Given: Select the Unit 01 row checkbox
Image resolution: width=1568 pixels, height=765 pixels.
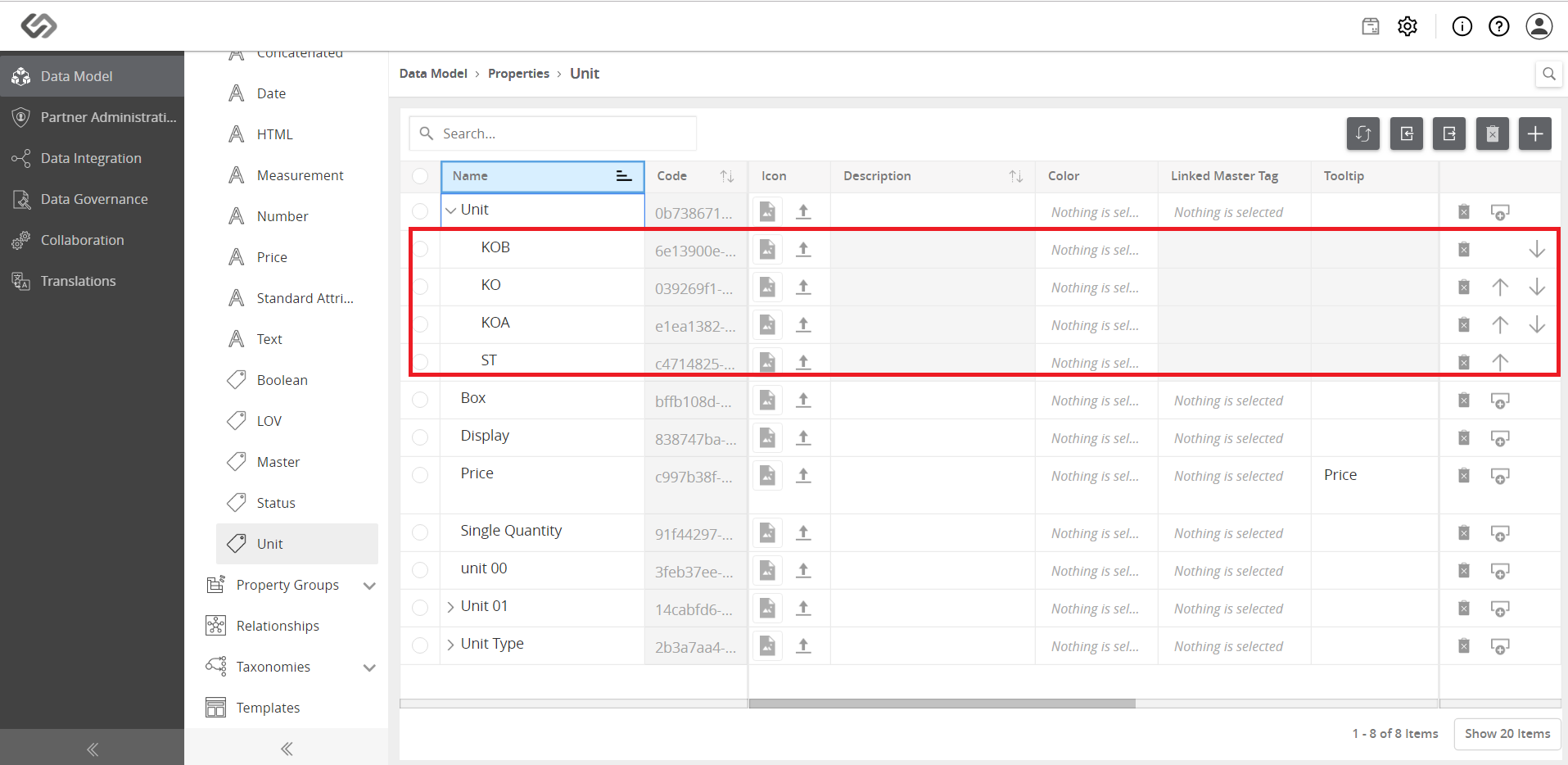Looking at the screenshot, I should 420,608.
